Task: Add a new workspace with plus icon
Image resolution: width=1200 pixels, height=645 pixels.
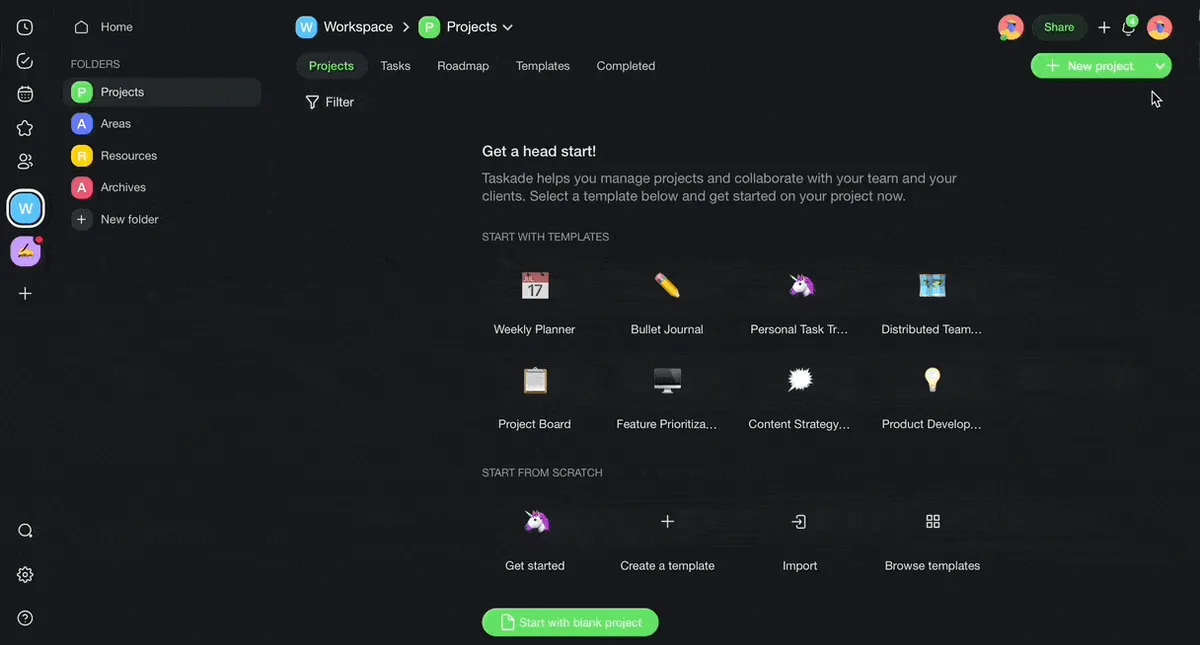Action: pos(25,293)
